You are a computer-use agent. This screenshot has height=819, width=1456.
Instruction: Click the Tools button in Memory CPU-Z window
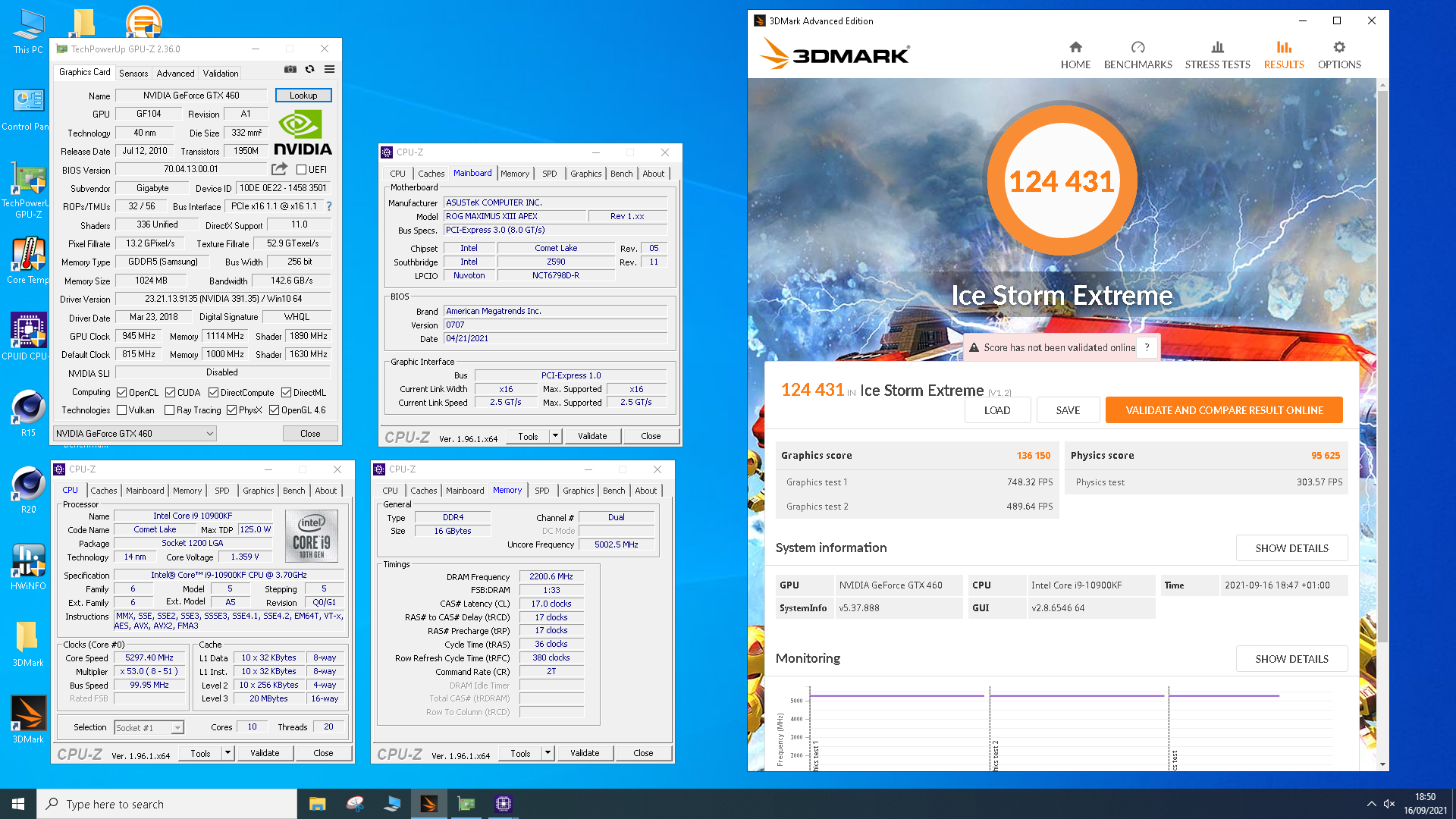pyautogui.click(x=520, y=753)
